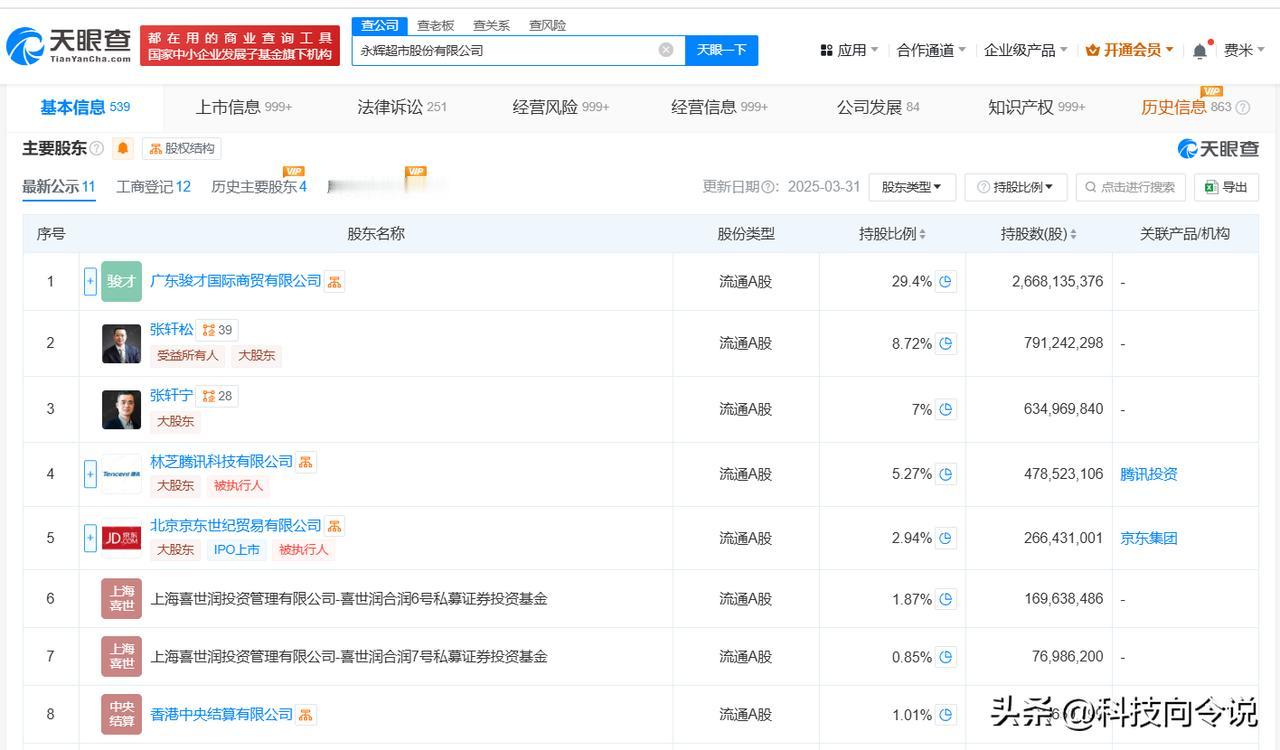Image resolution: width=1280 pixels, height=750 pixels.
Task: Click orange bell monitor icon by 主要股东
Action: tap(123, 149)
